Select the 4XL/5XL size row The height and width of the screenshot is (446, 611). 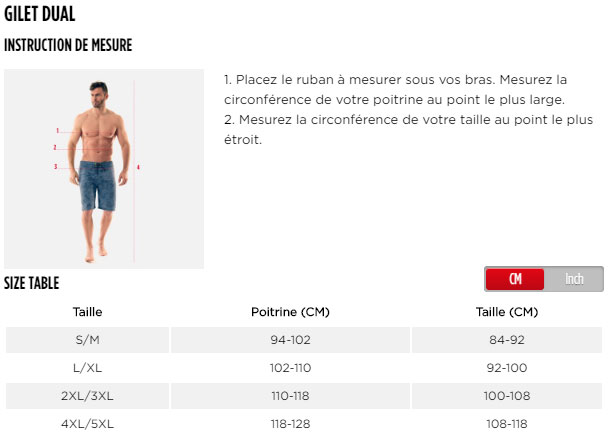[x=88, y=424]
